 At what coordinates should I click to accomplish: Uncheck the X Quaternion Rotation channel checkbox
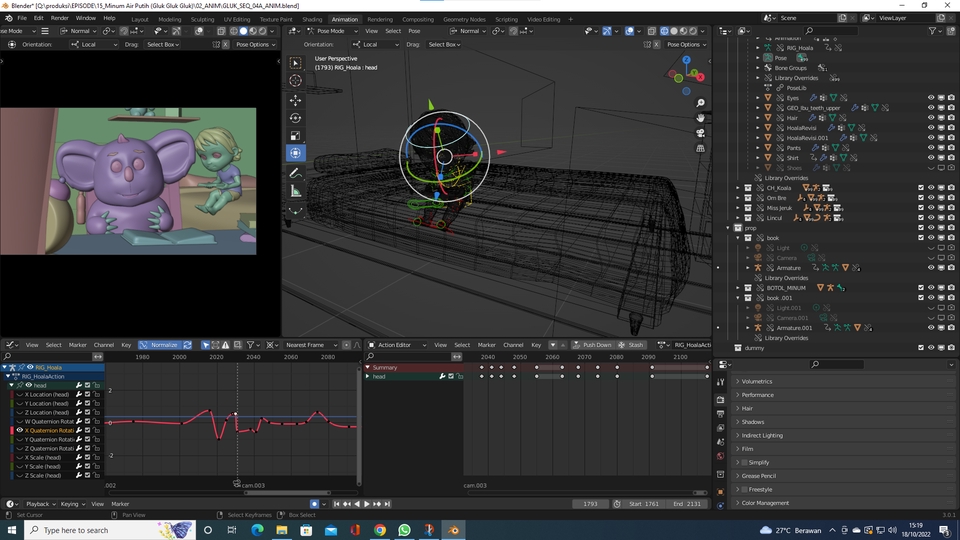[88, 430]
